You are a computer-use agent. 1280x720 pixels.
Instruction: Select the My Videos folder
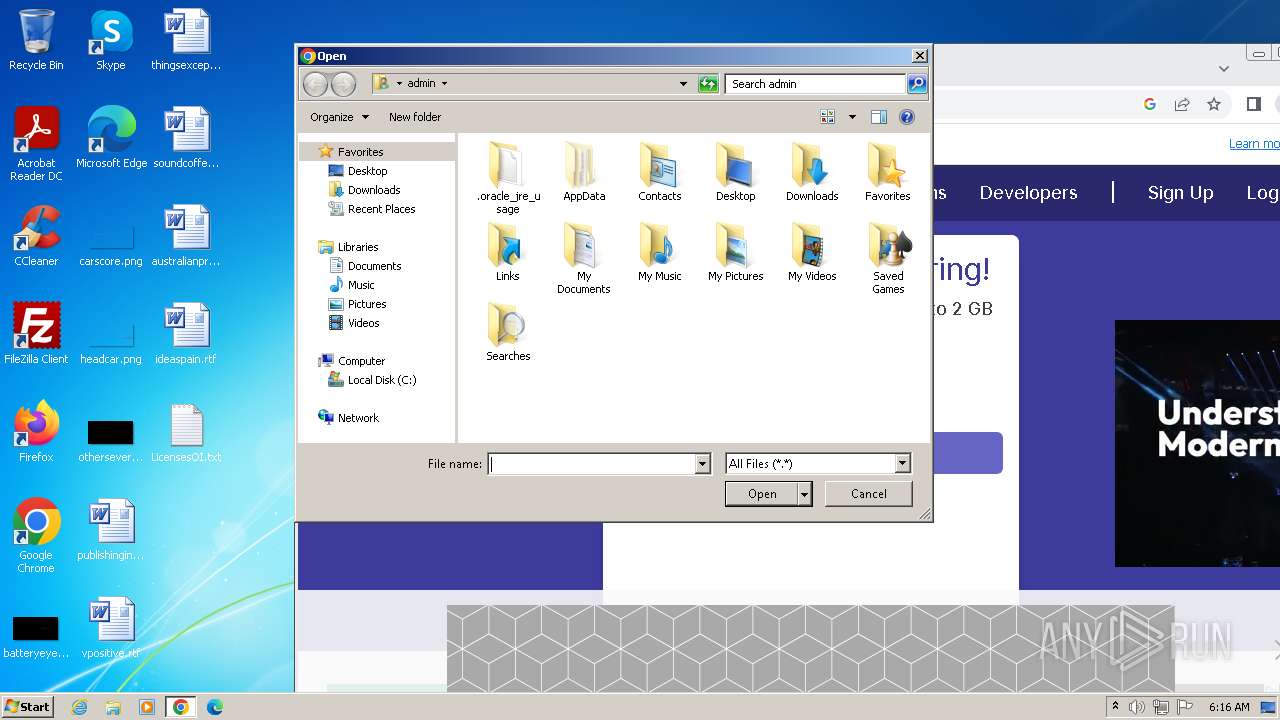[x=812, y=252]
